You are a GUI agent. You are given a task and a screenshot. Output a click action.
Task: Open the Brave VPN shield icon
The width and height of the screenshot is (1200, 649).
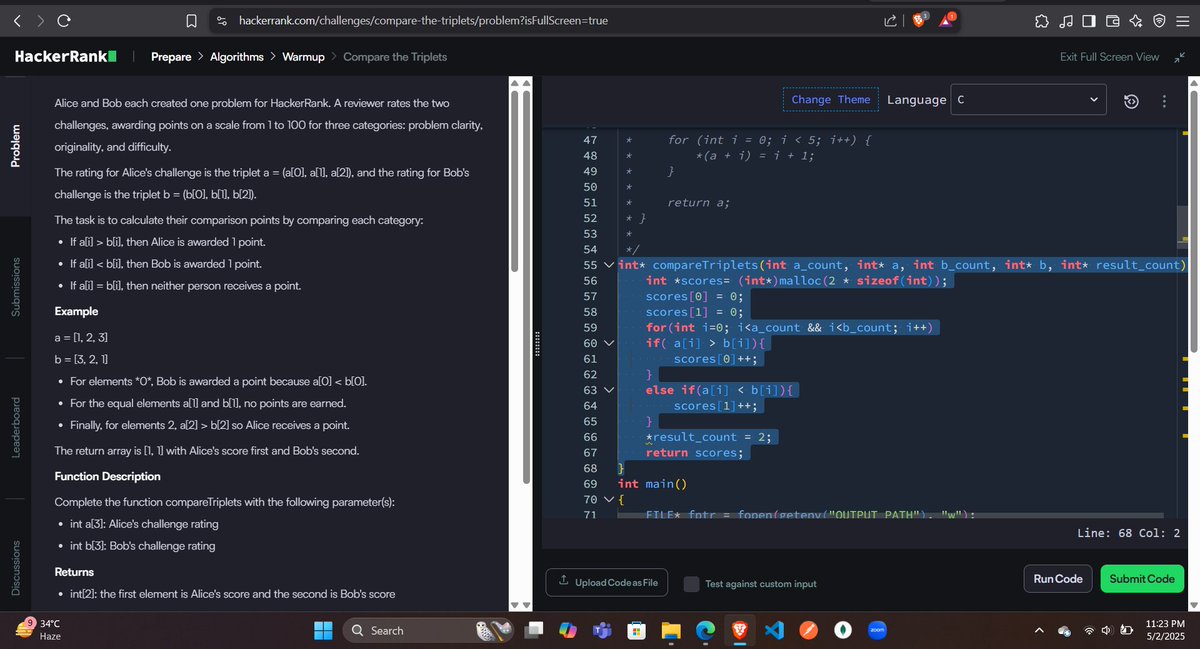click(1159, 20)
